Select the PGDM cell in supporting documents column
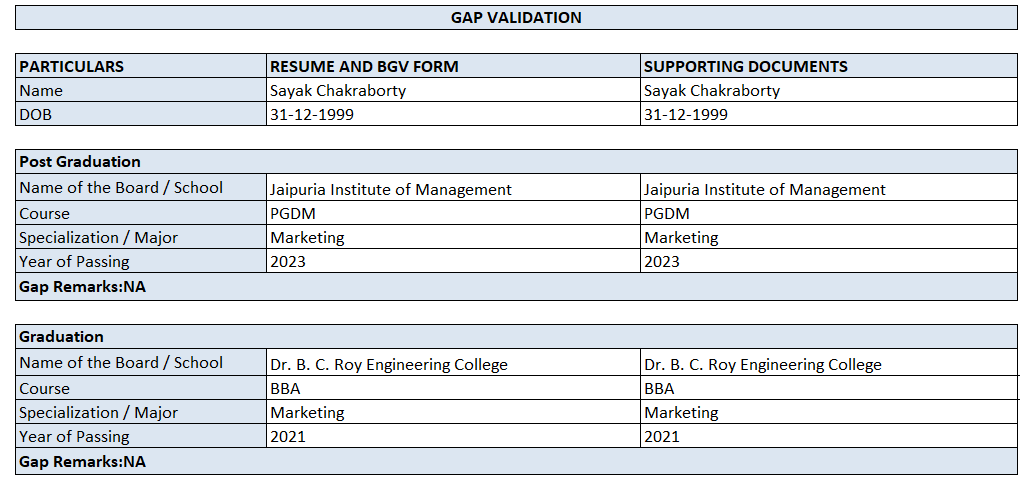This screenshot has height=483, width=1020. [667, 213]
